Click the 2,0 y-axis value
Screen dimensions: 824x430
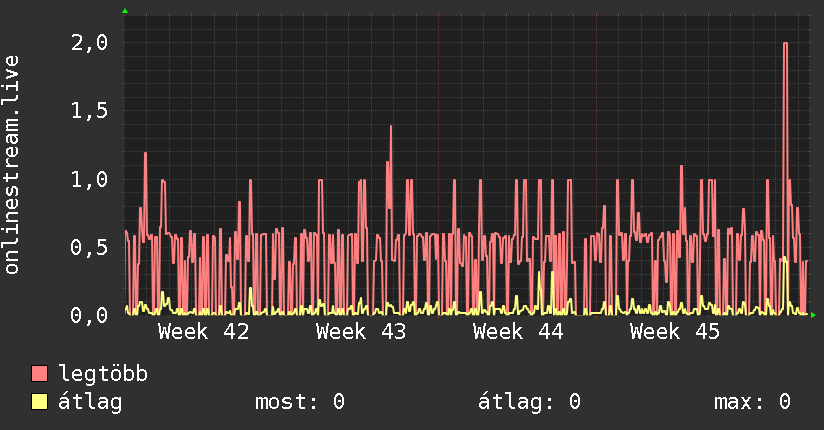[89, 43]
